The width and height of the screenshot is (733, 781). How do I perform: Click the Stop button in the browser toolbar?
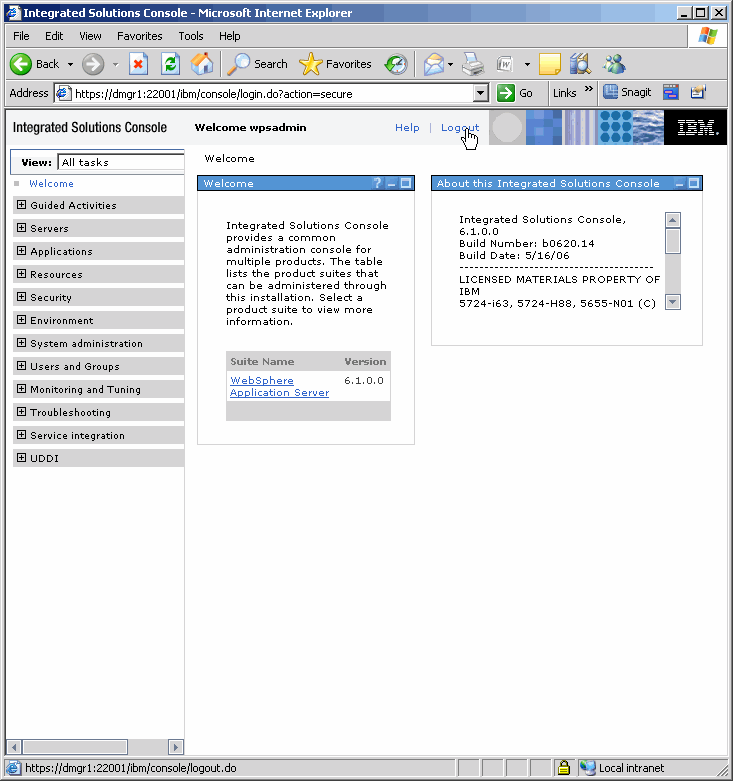click(139, 64)
